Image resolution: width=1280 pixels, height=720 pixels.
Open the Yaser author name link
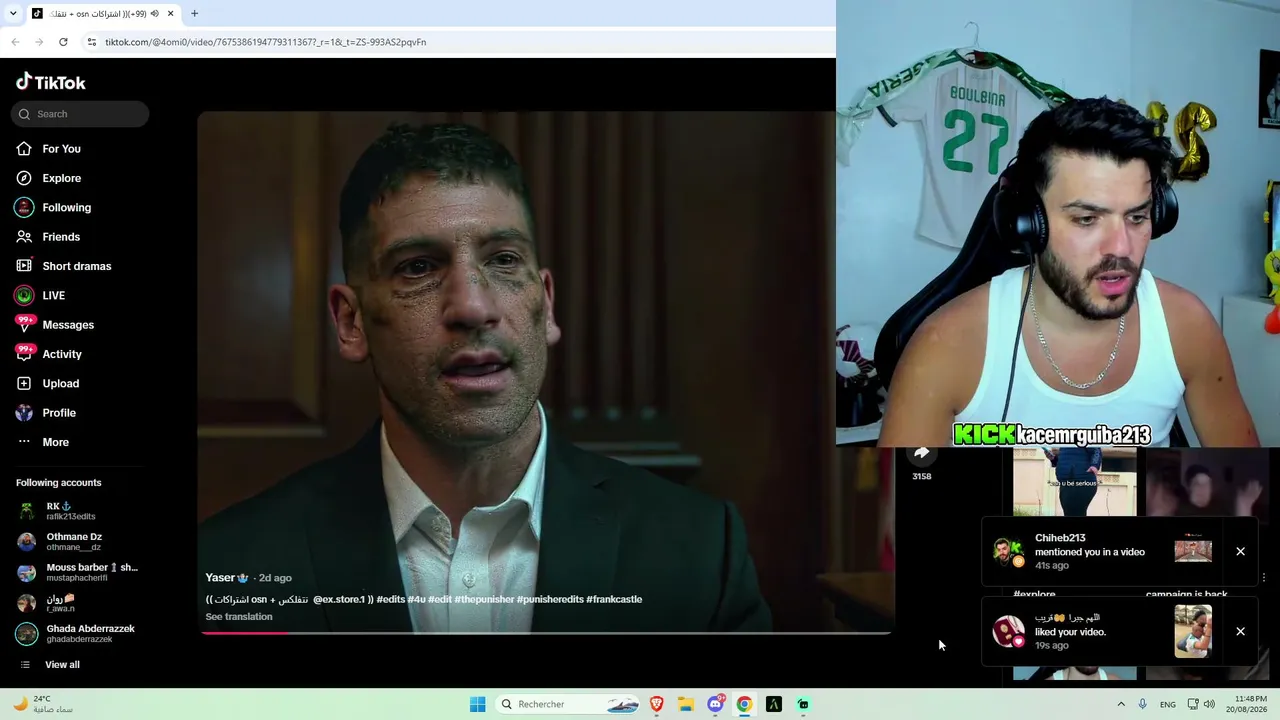point(220,577)
